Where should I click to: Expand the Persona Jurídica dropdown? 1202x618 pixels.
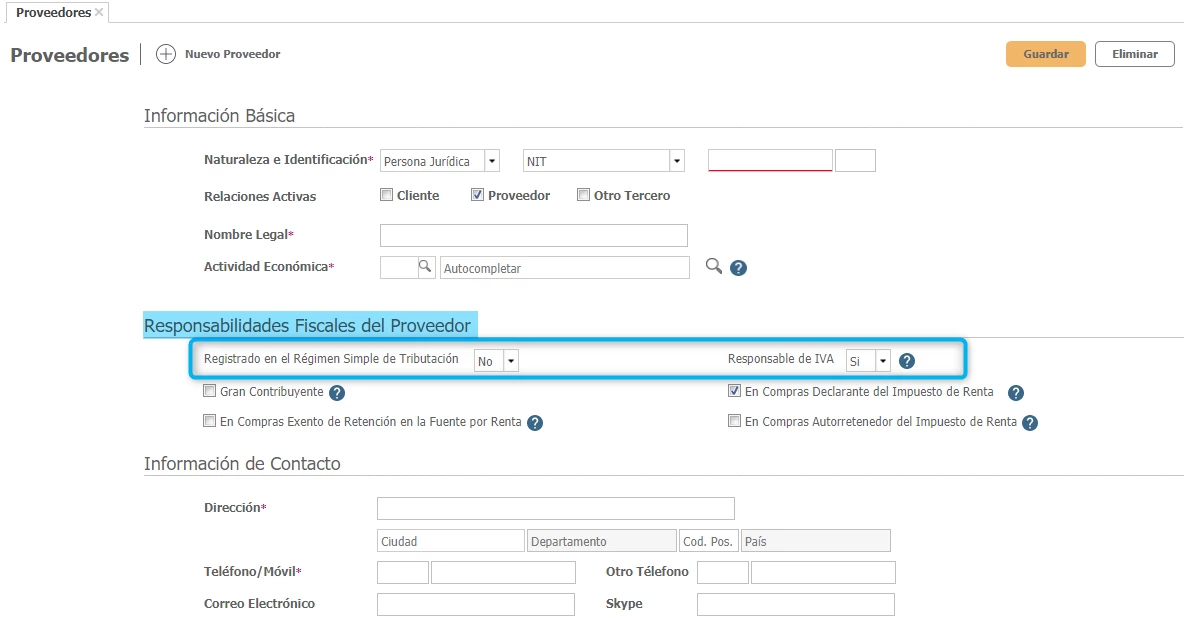[x=491, y=161]
